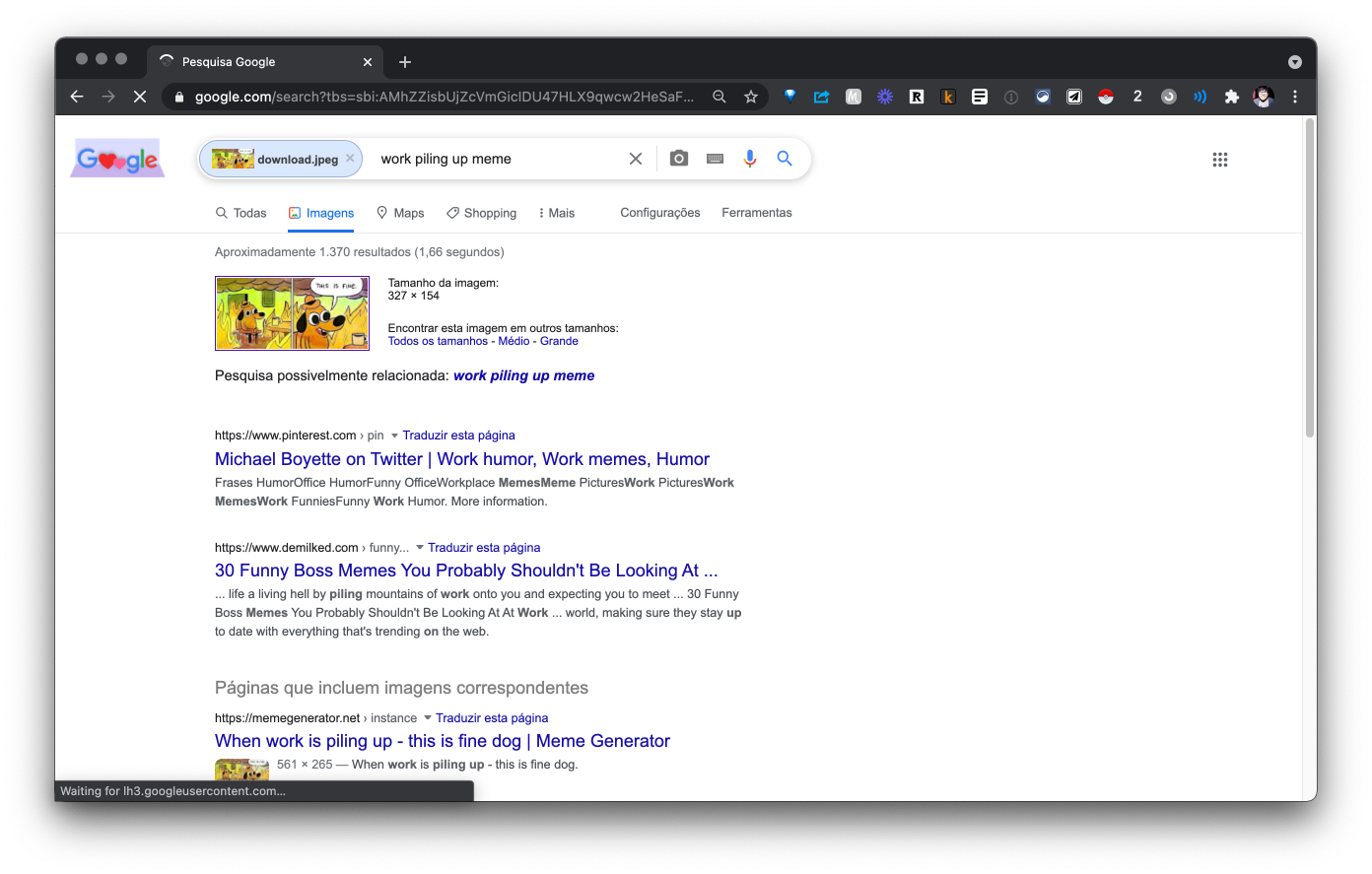Click the Google doodle logo
Image resolution: width=1372 pixels, height=874 pixels.
pyautogui.click(x=117, y=159)
